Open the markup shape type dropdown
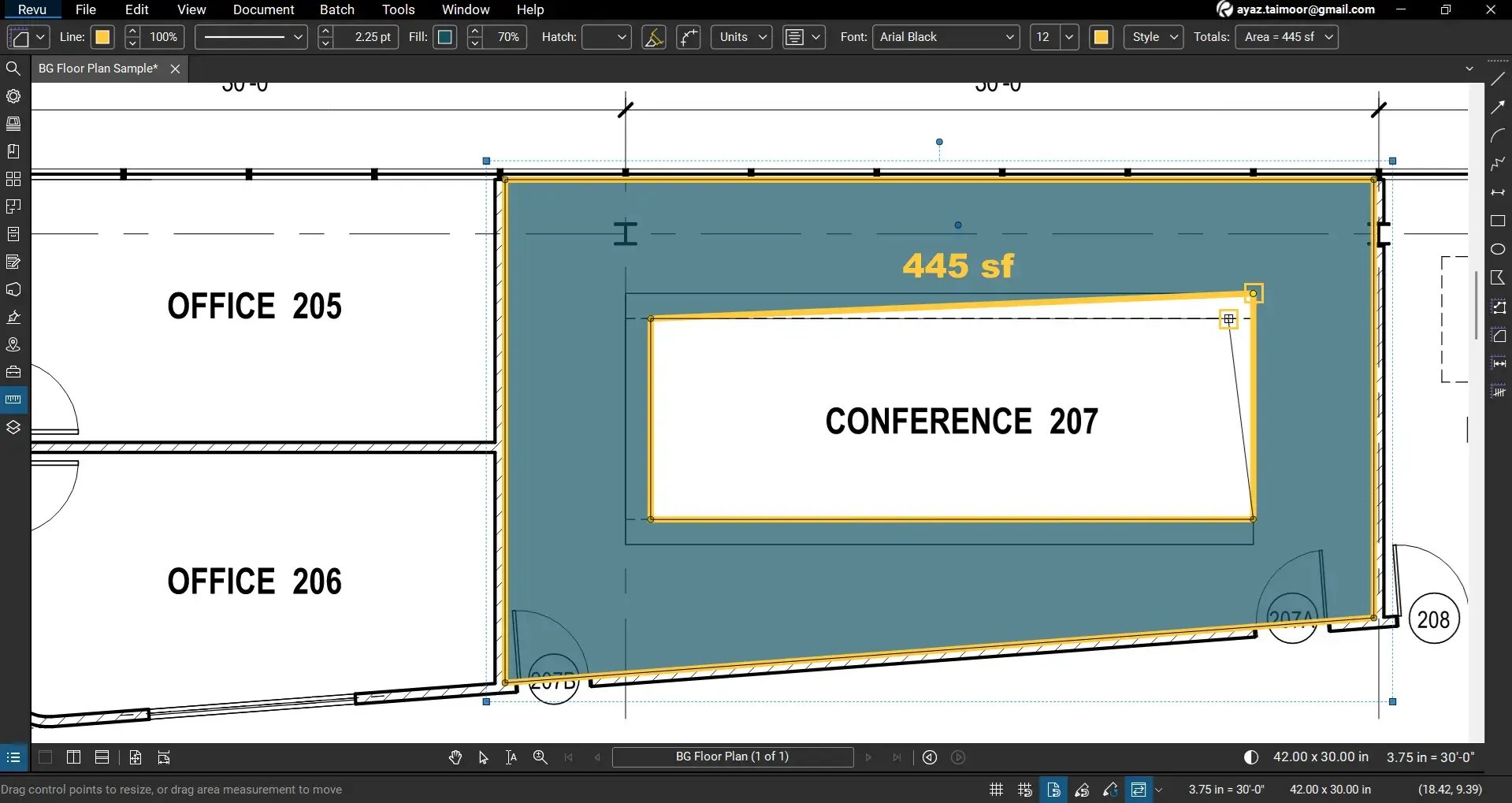Viewport: 1512px width, 803px height. (x=28, y=37)
